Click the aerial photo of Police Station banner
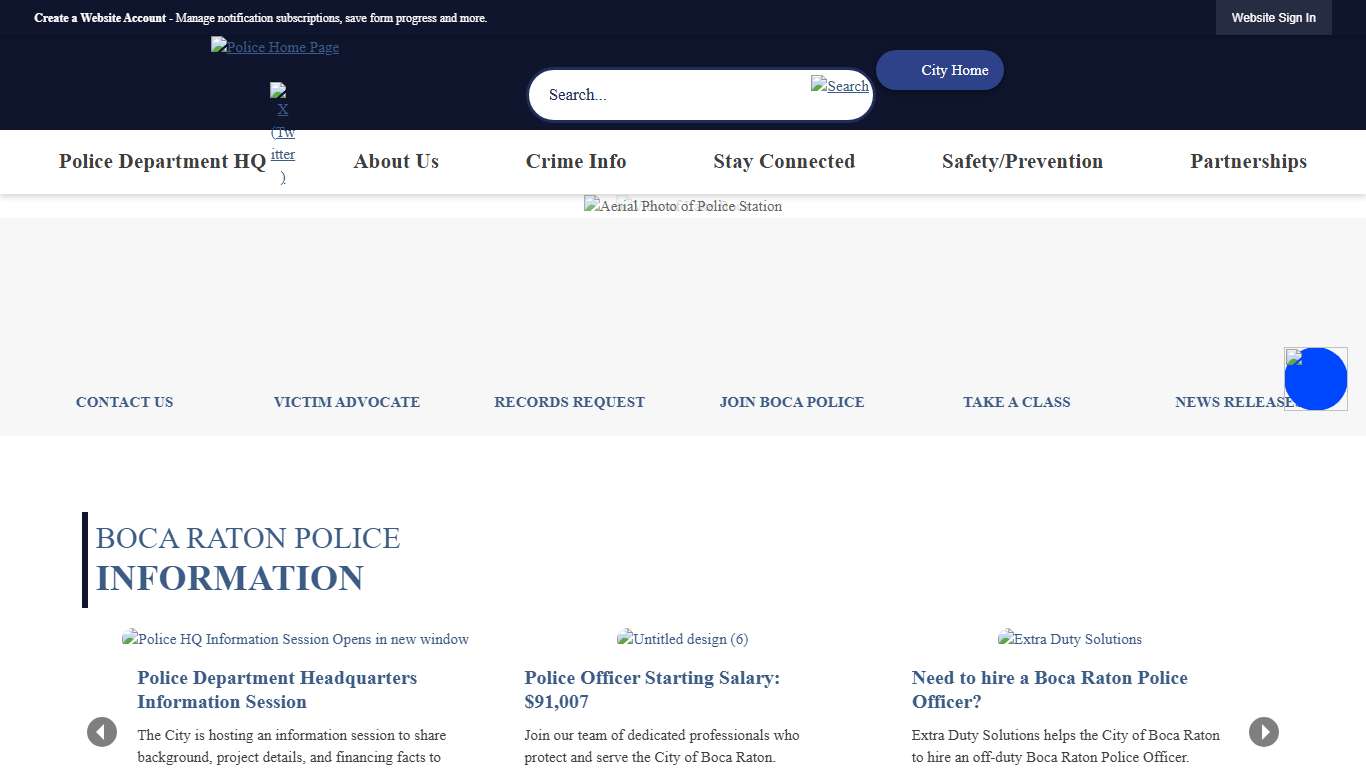The image size is (1366, 768). pos(683,206)
